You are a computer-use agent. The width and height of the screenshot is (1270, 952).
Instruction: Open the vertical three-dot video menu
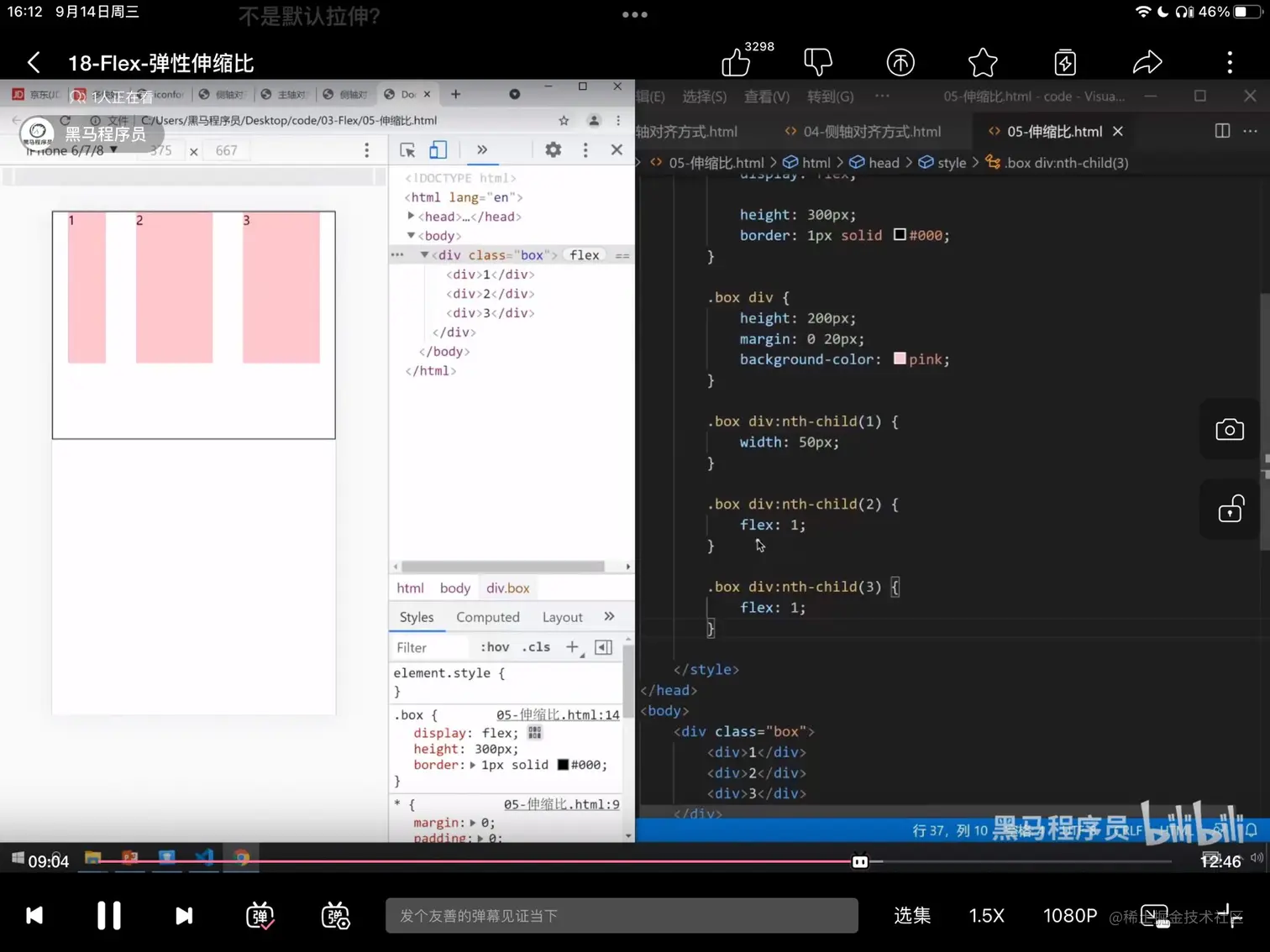[x=1230, y=62]
